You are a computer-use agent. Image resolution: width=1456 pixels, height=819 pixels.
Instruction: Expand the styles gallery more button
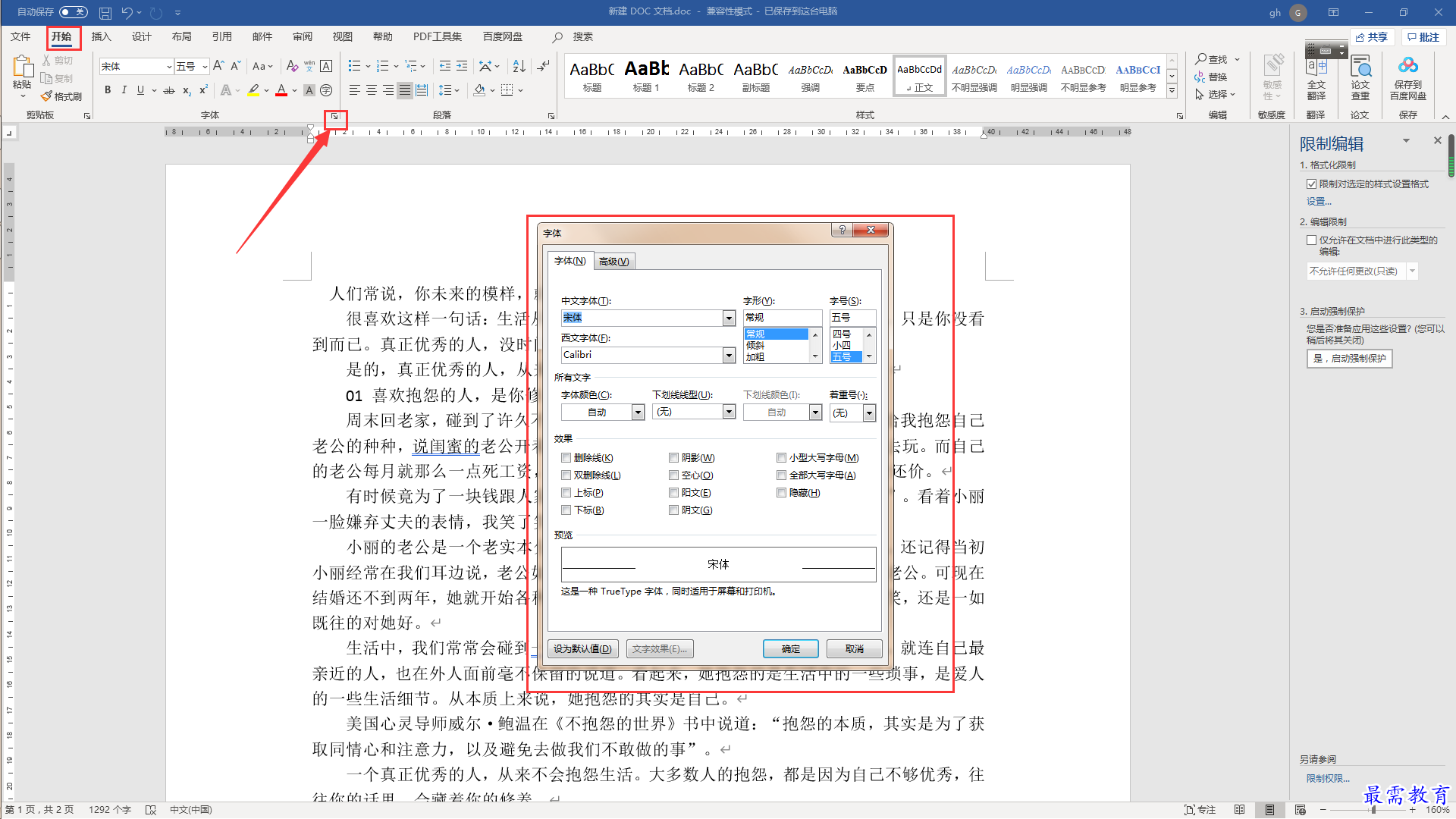click(1172, 91)
